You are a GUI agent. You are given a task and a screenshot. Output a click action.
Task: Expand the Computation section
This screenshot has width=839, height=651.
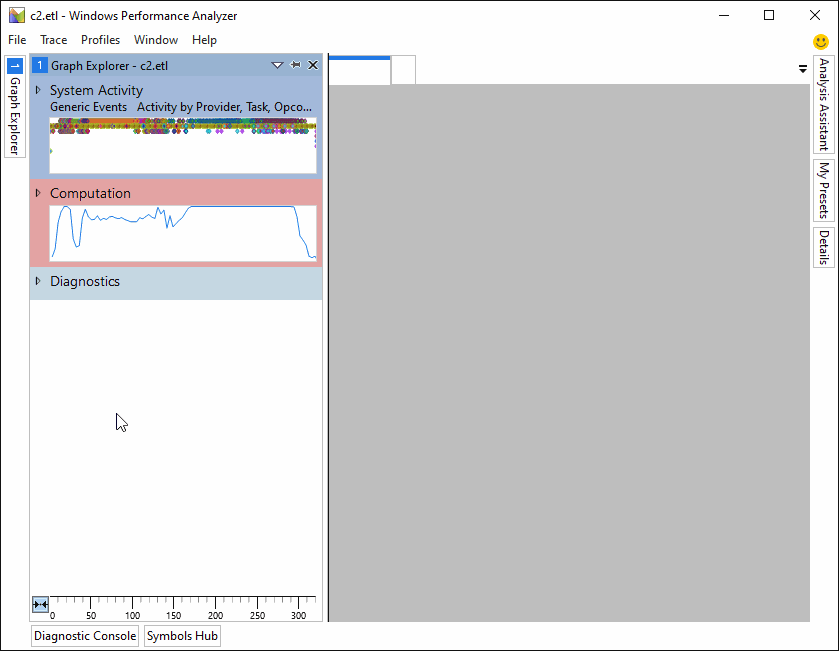tap(38, 192)
